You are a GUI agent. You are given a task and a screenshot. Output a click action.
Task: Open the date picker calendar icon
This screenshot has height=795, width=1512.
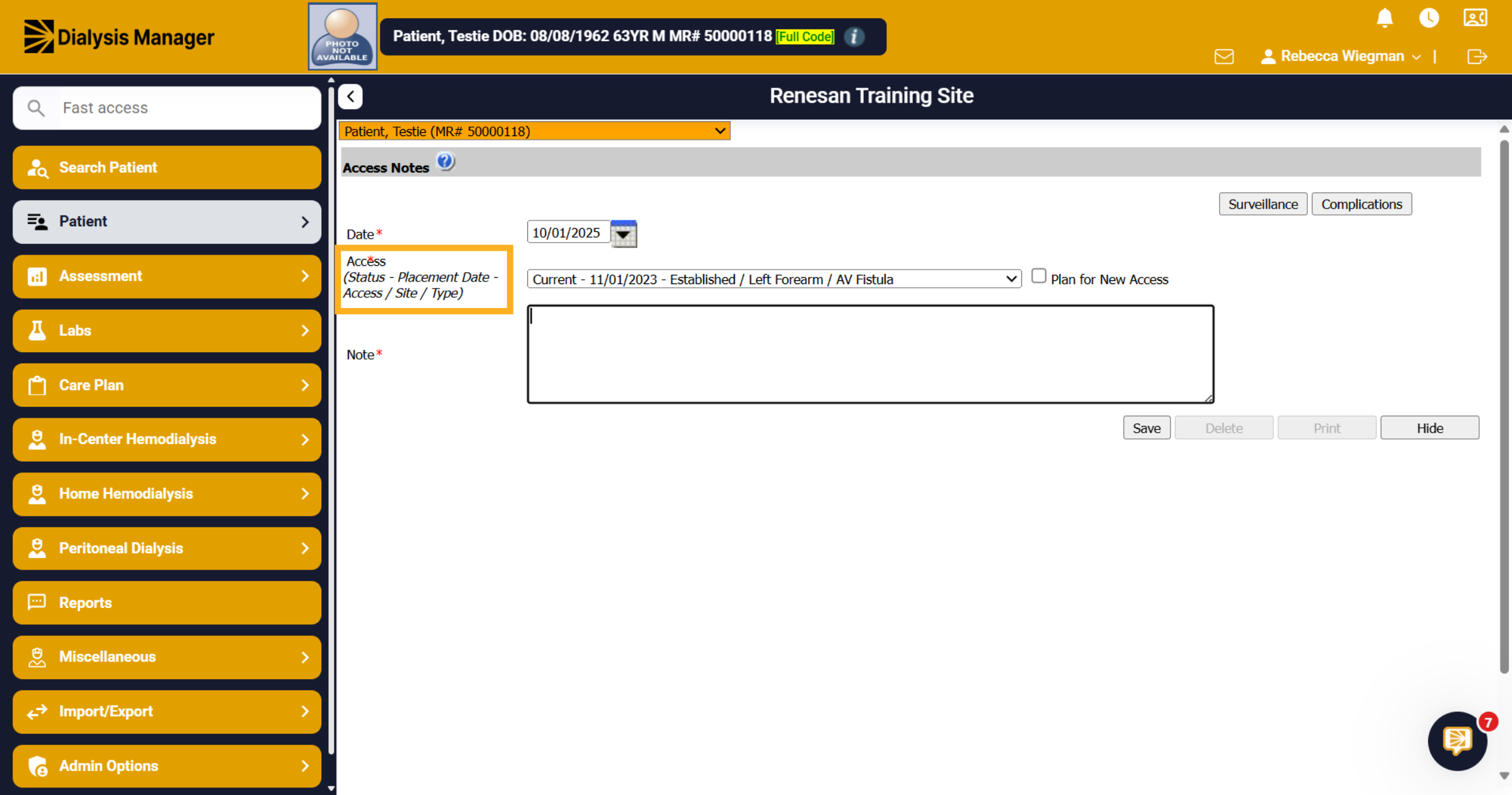tap(624, 234)
